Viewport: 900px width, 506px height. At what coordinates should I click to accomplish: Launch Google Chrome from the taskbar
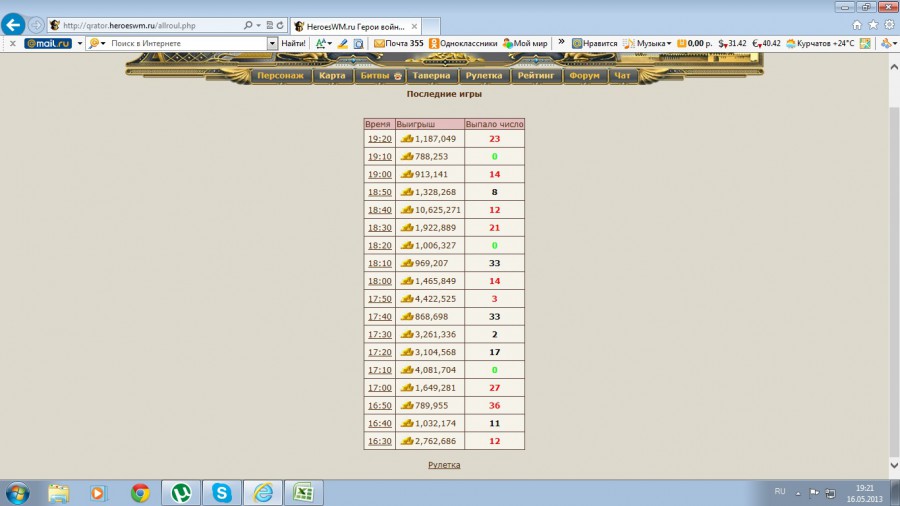click(140, 492)
